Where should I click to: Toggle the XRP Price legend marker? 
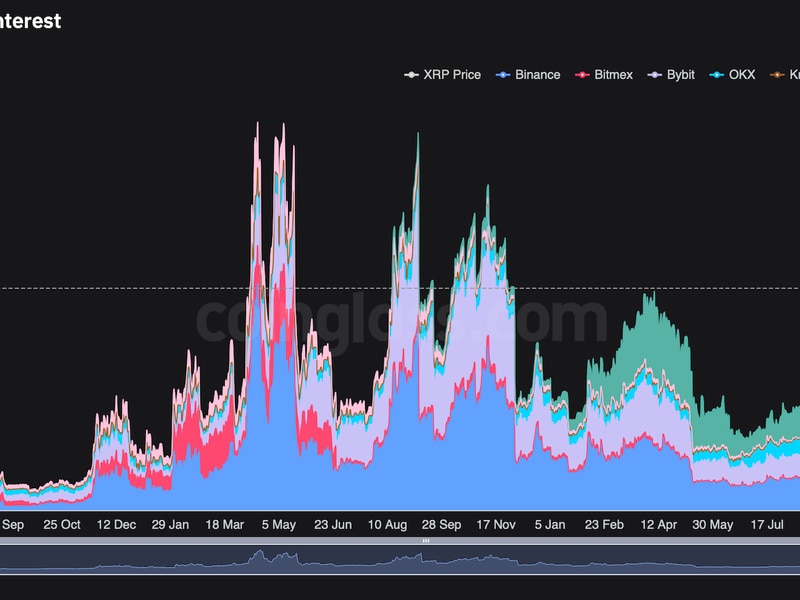(x=410, y=75)
